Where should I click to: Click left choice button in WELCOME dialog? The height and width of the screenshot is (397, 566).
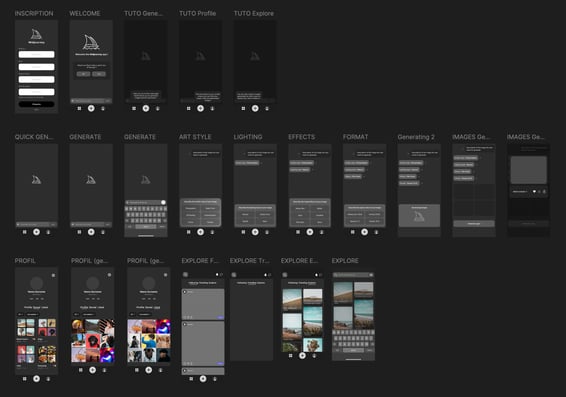point(83,74)
